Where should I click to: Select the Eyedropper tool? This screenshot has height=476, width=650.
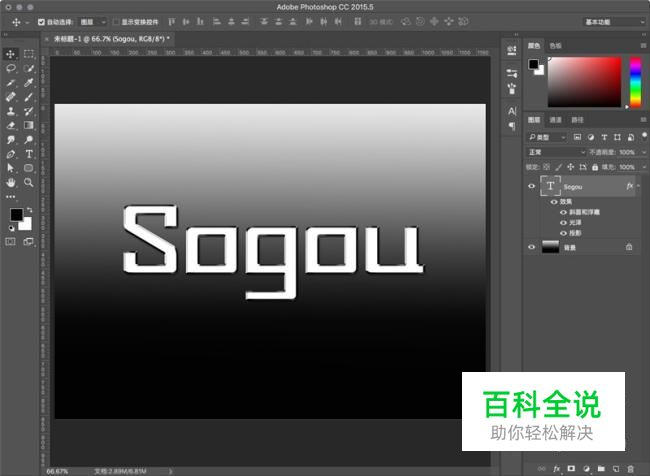click(29, 83)
